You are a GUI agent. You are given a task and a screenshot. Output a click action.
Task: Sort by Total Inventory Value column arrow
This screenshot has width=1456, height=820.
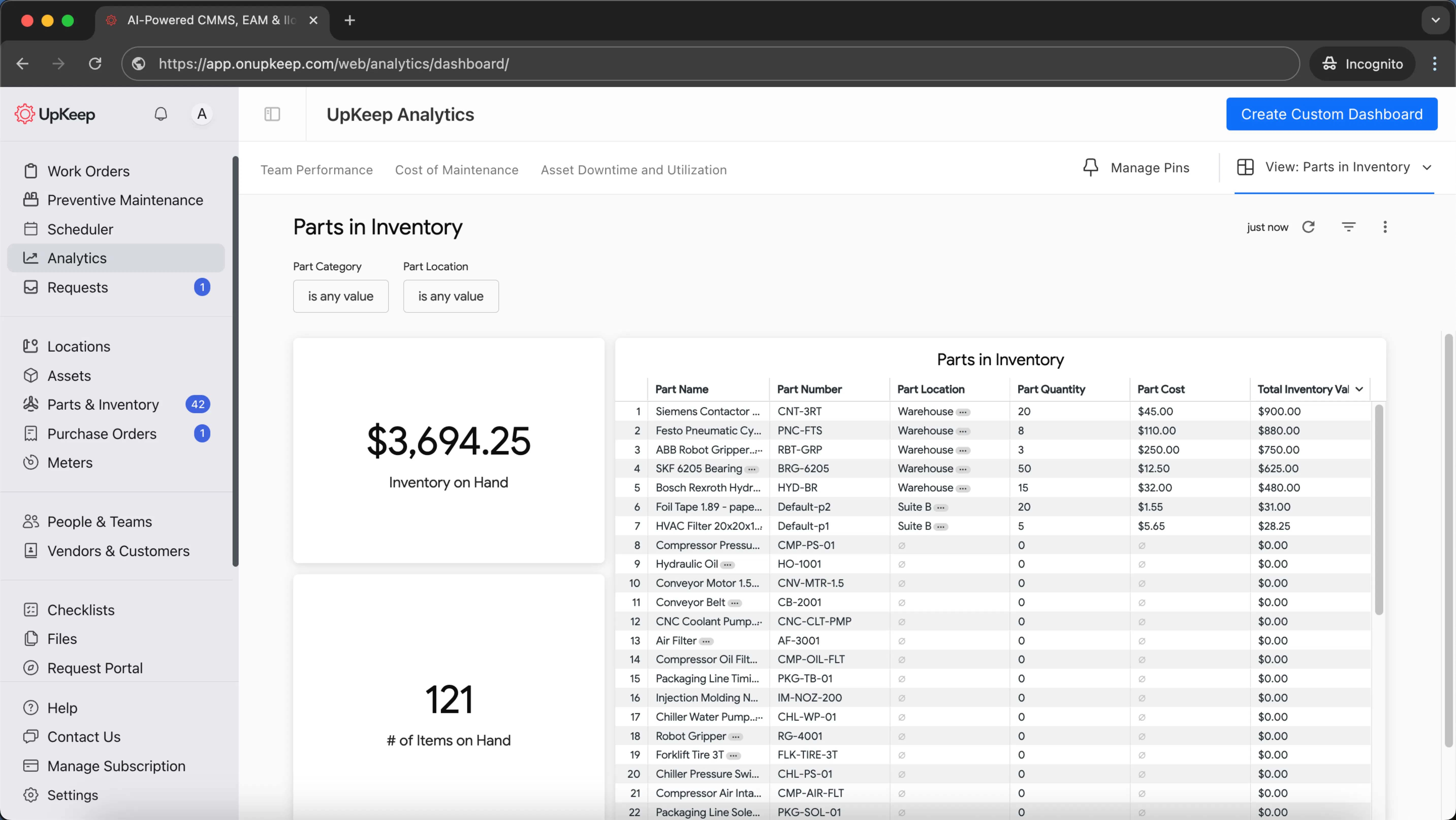coord(1359,389)
